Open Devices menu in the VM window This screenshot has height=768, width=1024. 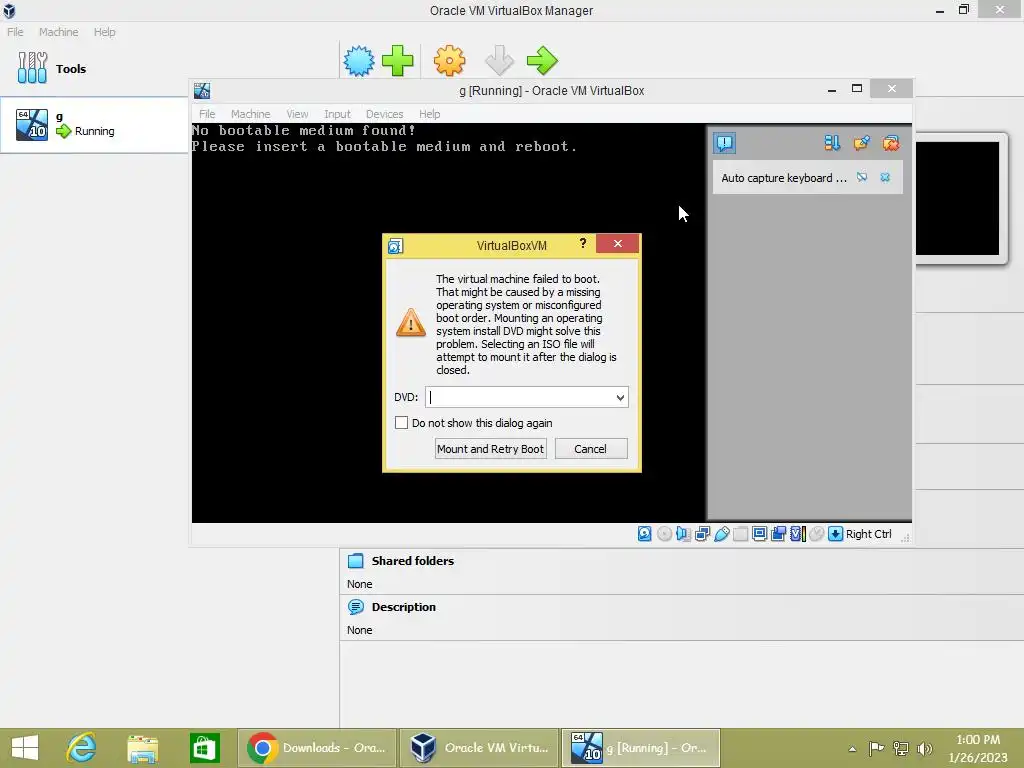384,114
